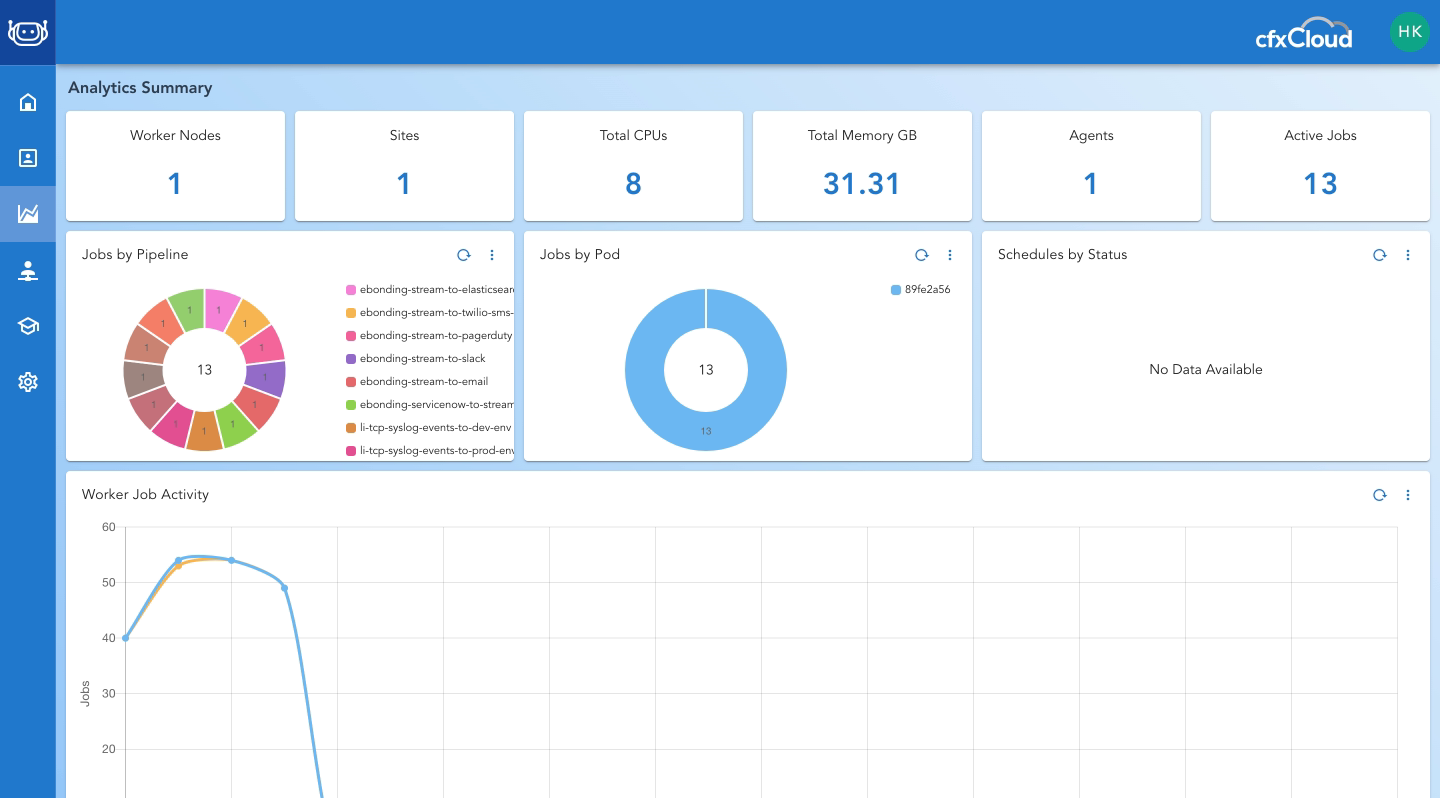Screen dimensions: 1440x798
Task: Click the 13 total in pod donut center
Action: 706,370
